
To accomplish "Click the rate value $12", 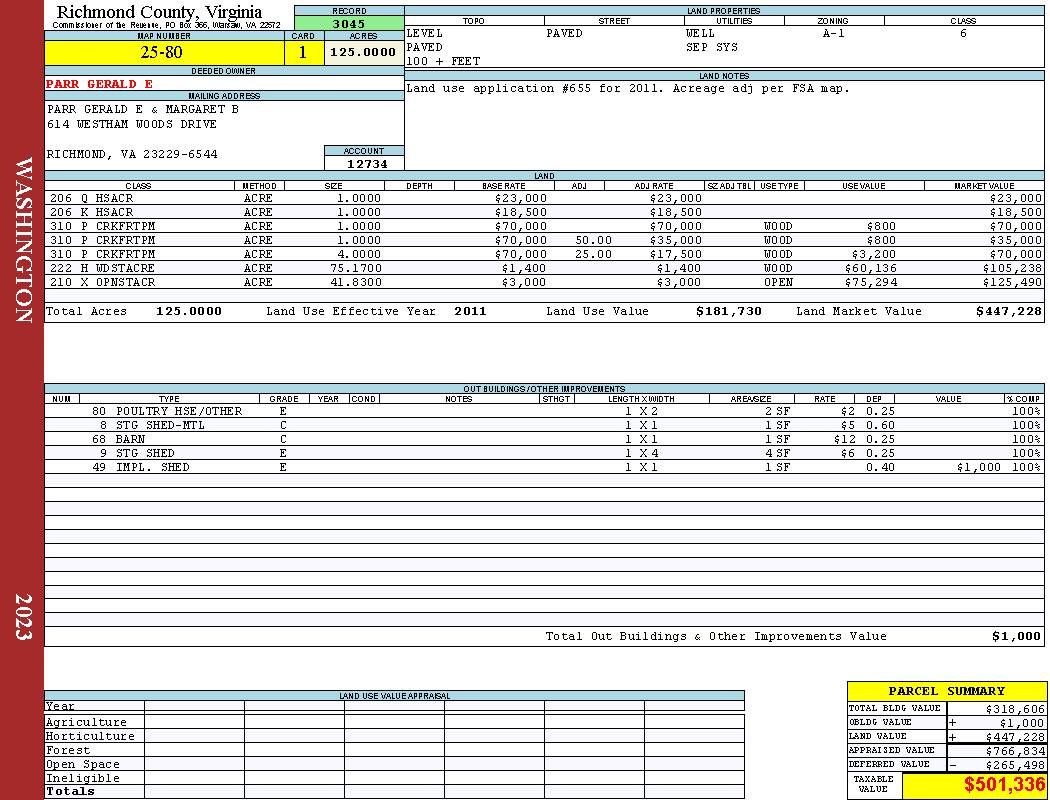I will pyautogui.click(x=844, y=439).
